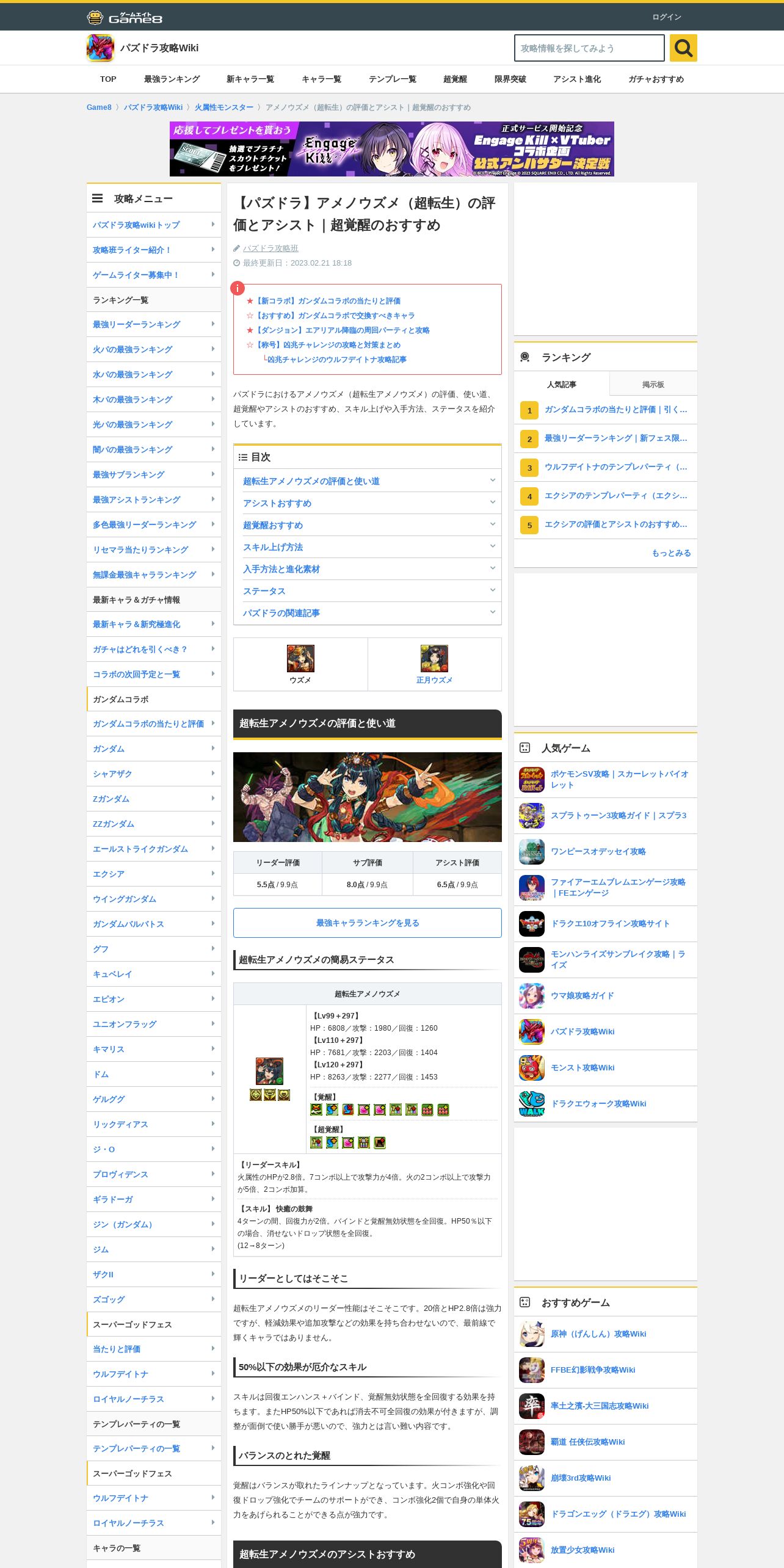Screen dimensions: 784x1568
Task: Open FFBE幻影戦争攻略Wiki icon
Action: [532, 1370]
